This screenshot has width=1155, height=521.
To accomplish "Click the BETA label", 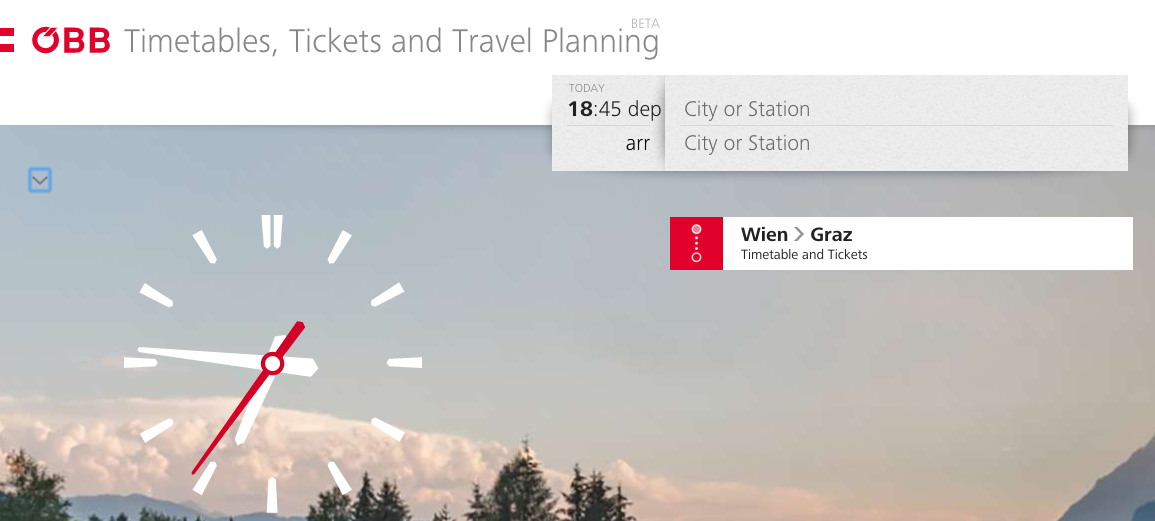I will point(645,24).
